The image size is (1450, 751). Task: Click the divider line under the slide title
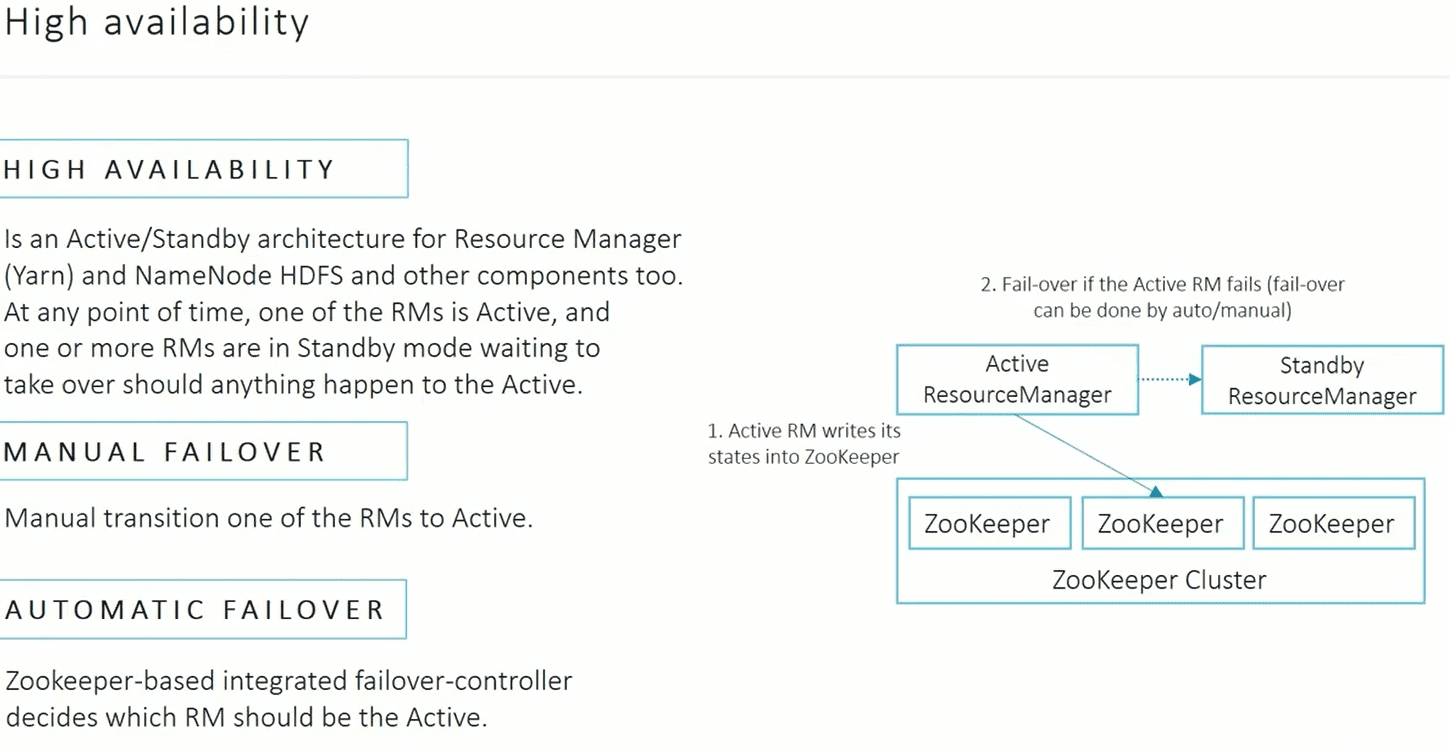(x=725, y=77)
